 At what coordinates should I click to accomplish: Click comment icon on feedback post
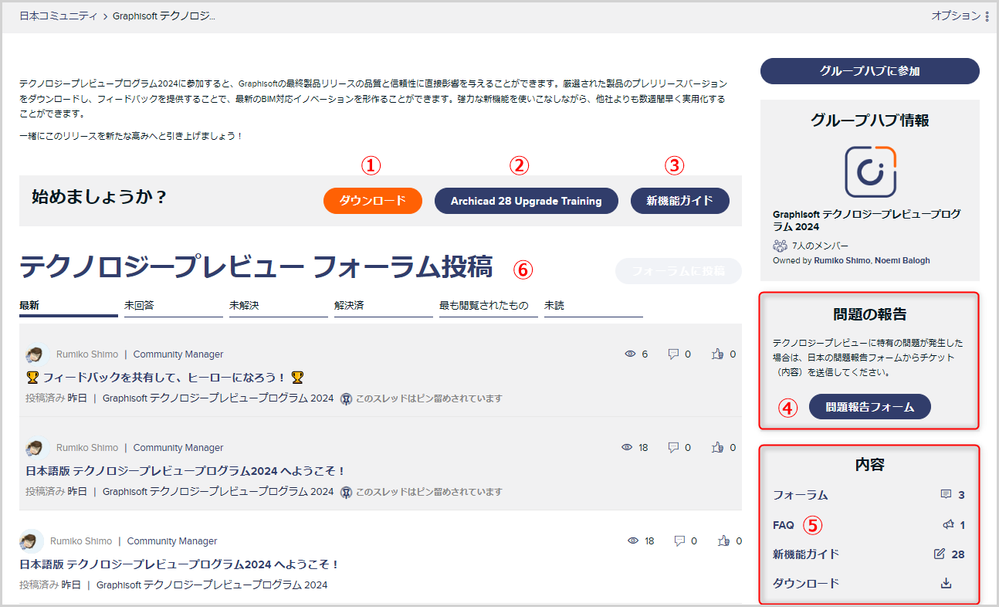click(673, 353)
